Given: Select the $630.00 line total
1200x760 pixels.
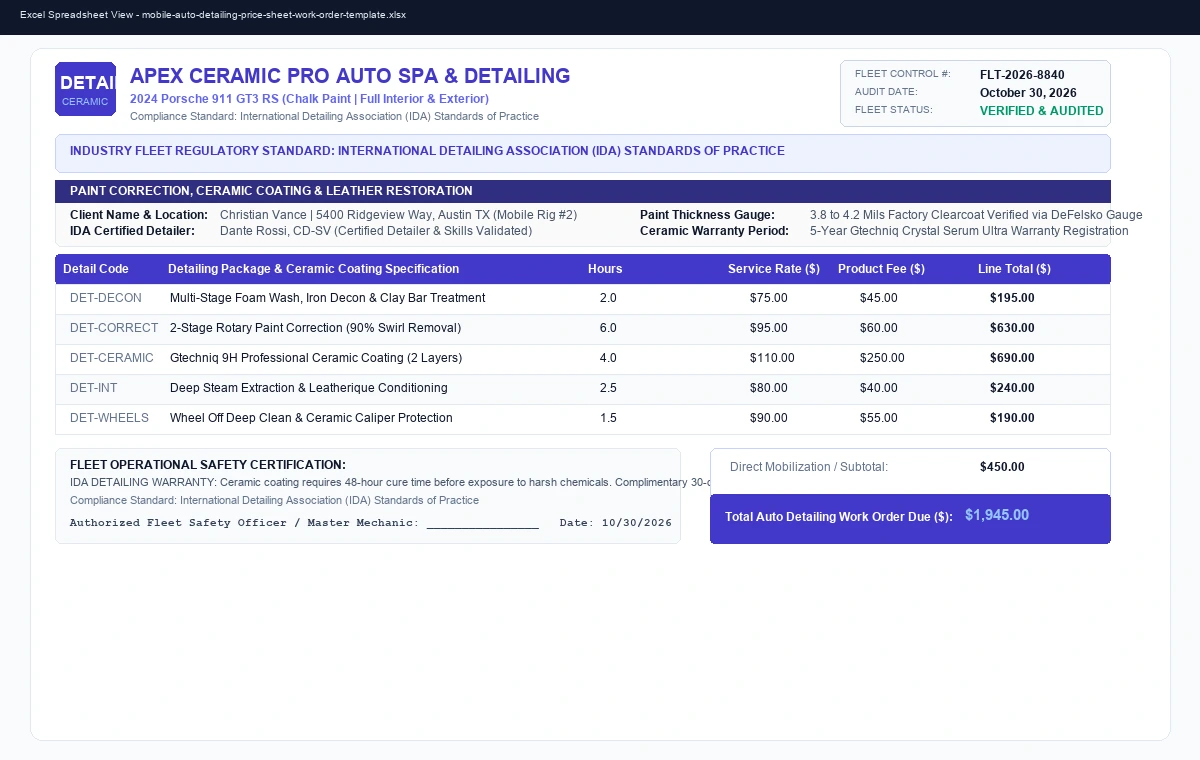Looking at the screenshot, I should coord(1012,328).
